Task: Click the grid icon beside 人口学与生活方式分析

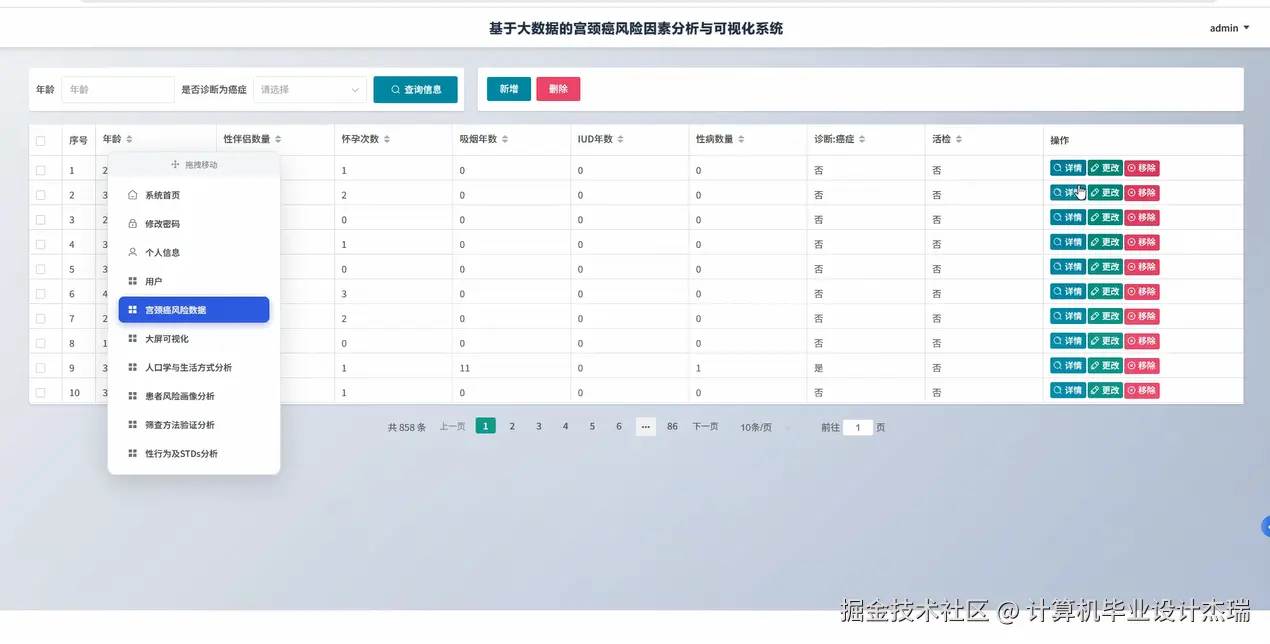Action: (133, 368)
